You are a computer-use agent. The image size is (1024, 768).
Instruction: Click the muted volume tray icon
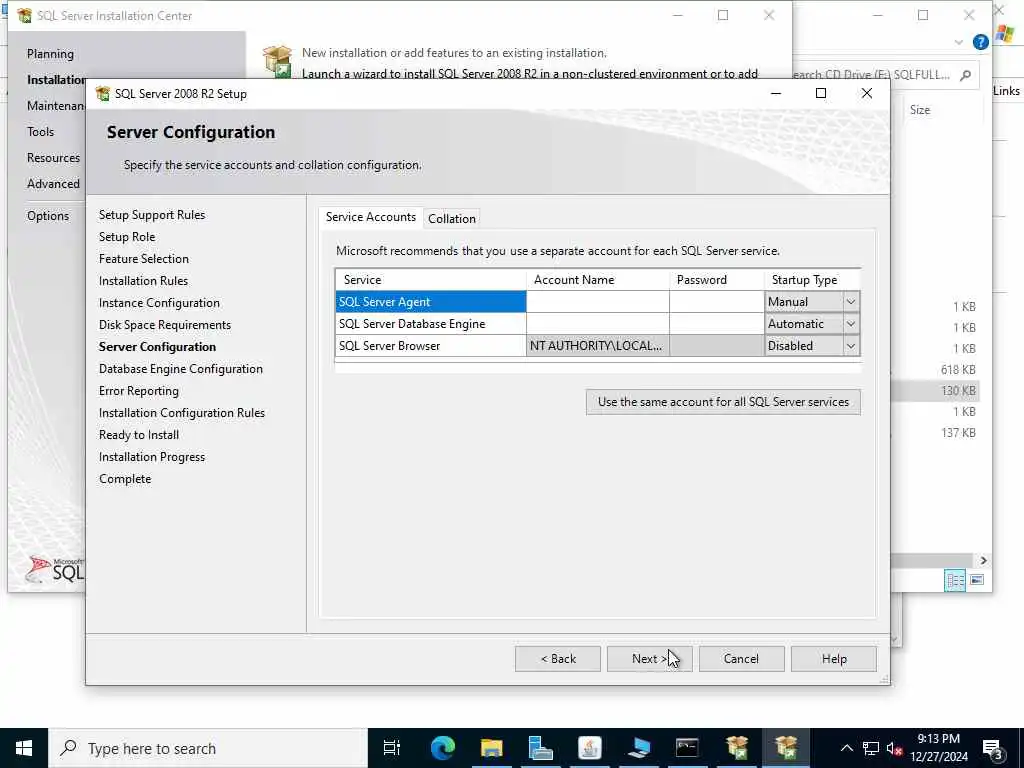(x=894, y=748)
